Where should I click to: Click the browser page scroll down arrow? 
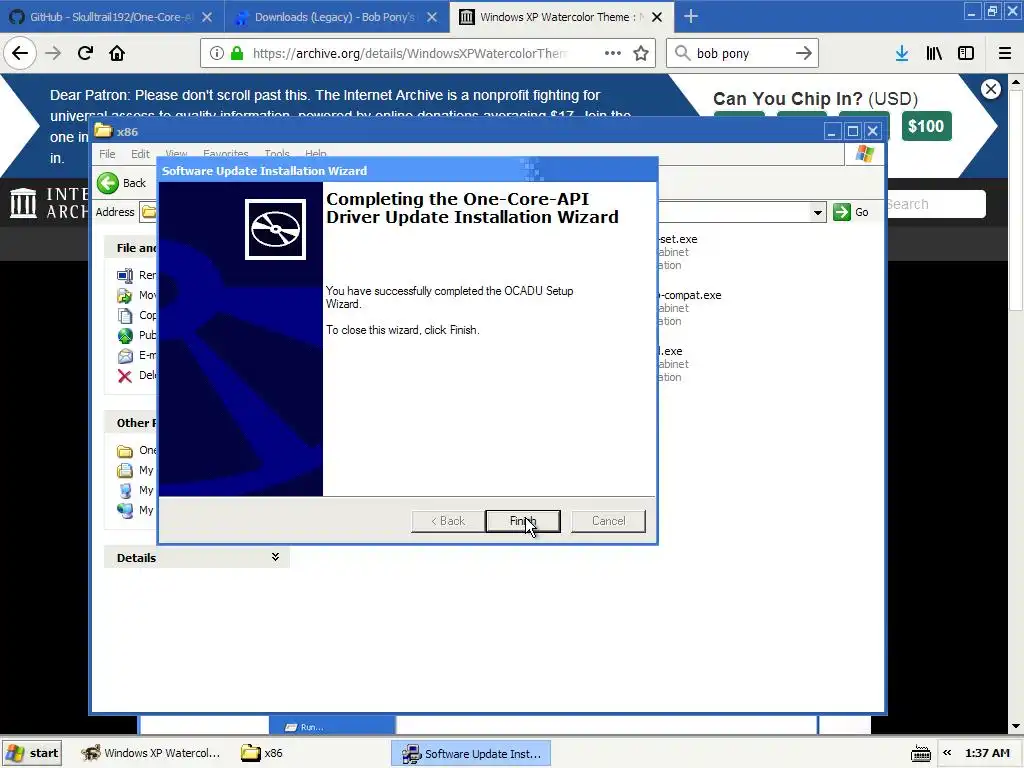click(1016, 726)
